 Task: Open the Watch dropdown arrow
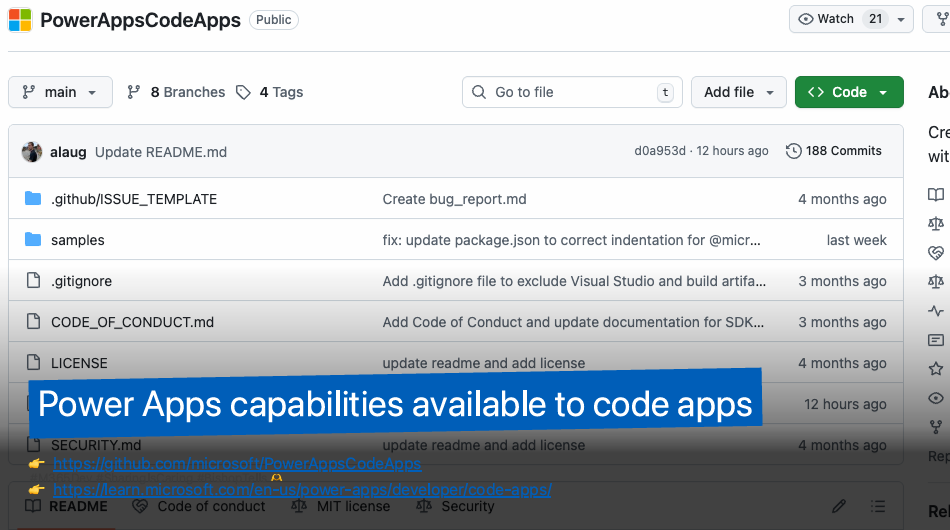pyautogui.click(x=901, y=19)
